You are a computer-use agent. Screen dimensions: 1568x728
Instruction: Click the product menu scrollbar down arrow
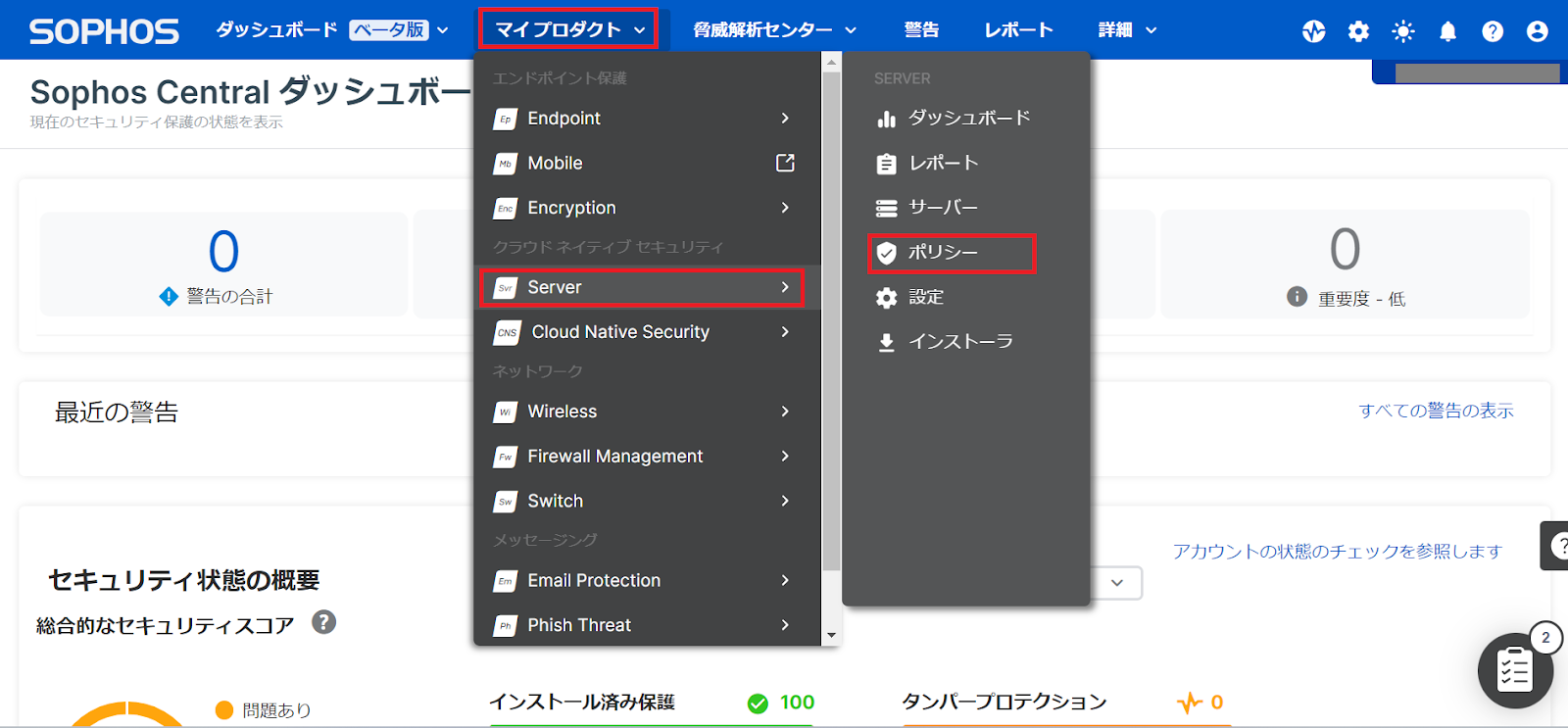(x=832, y=636)
